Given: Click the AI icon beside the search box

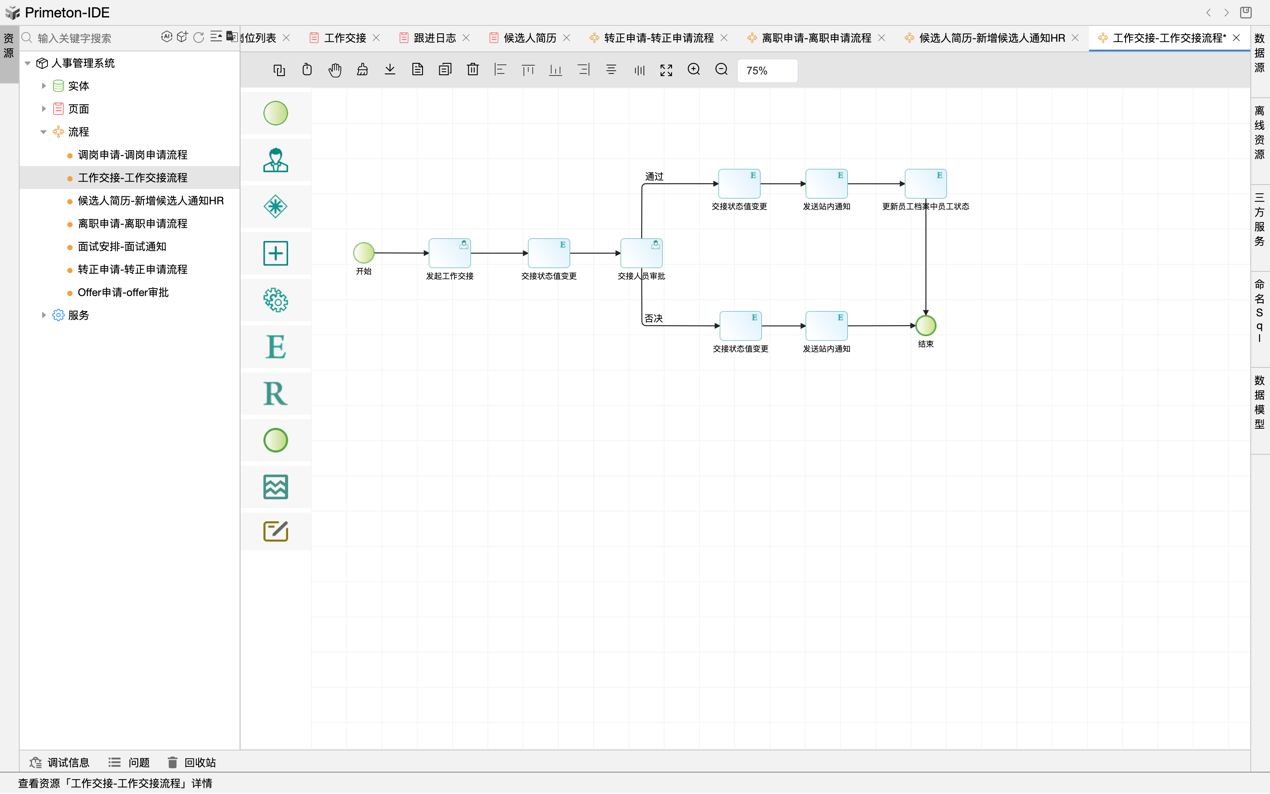Looking at the screenshot, I should pyautogui.click(x=167, y=37).
